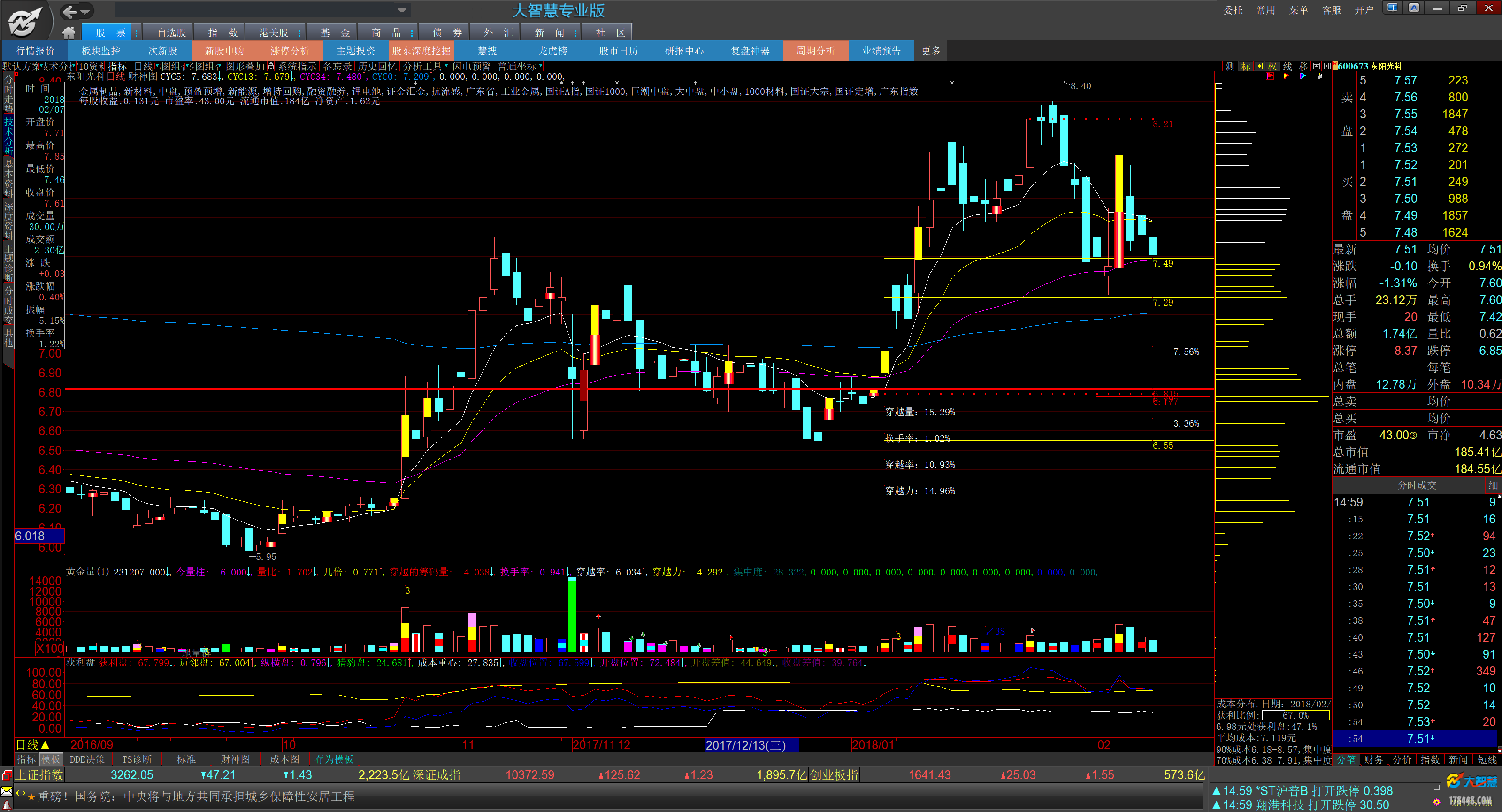Toggle the 标 marker display
The image size is (1502, 812).
[1245, 67]
